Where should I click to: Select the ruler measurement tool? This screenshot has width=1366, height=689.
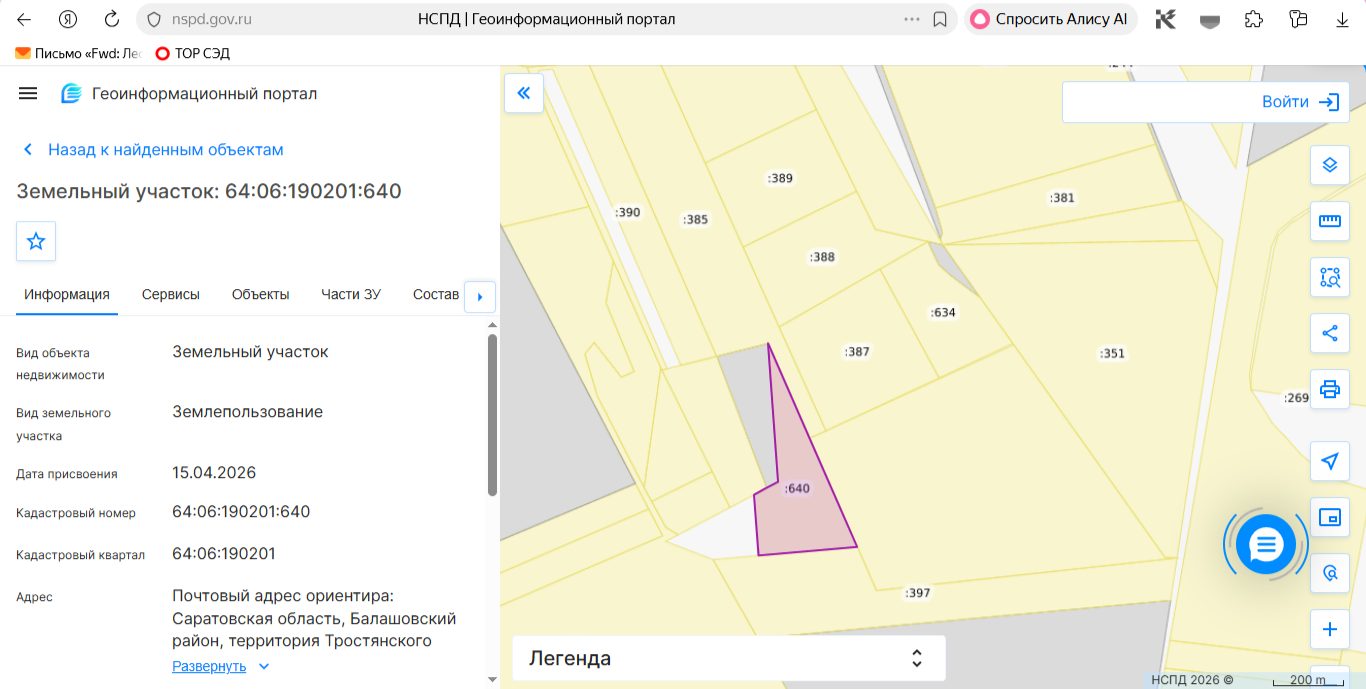1329,221
